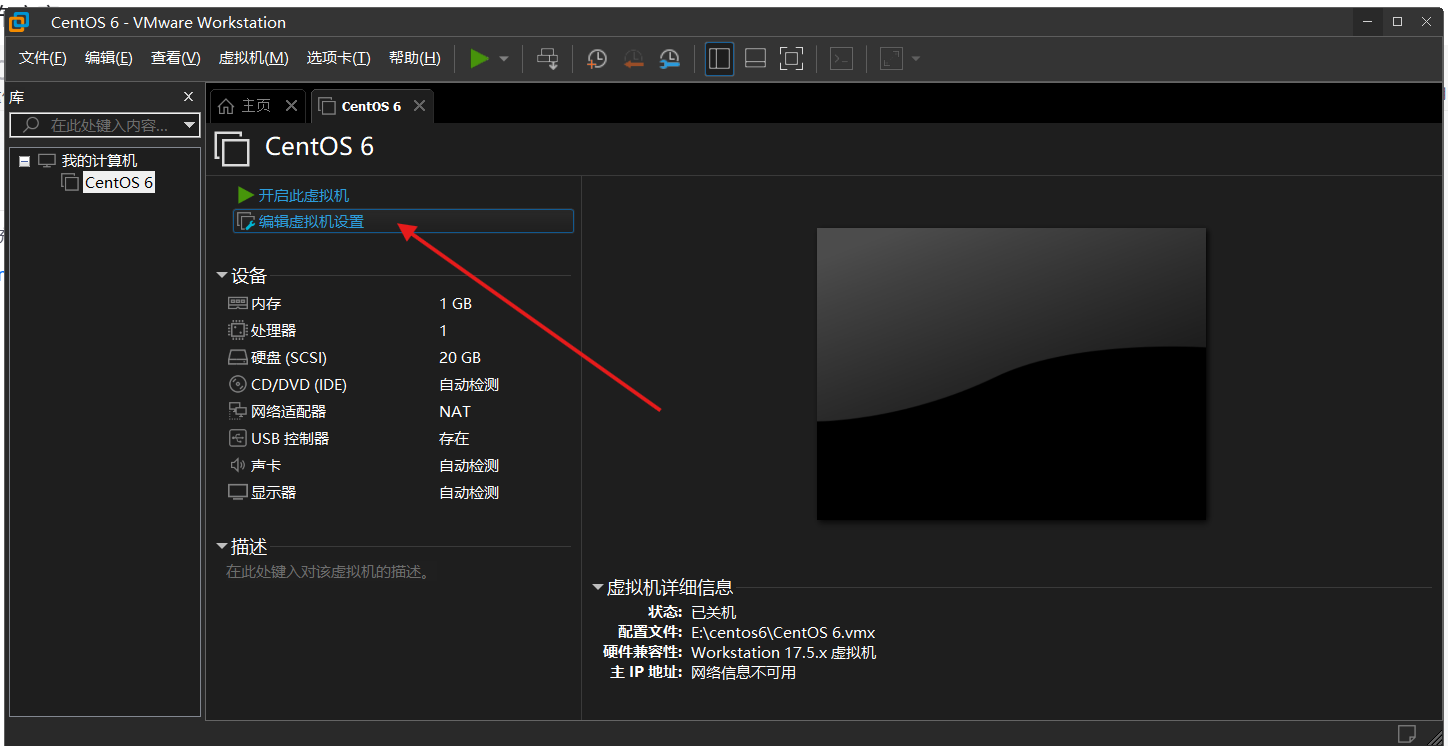This screenshot has height=746, width=1448.
Task: Click the 声卡 sound card speaker icon
Action: tap(237, 465)
